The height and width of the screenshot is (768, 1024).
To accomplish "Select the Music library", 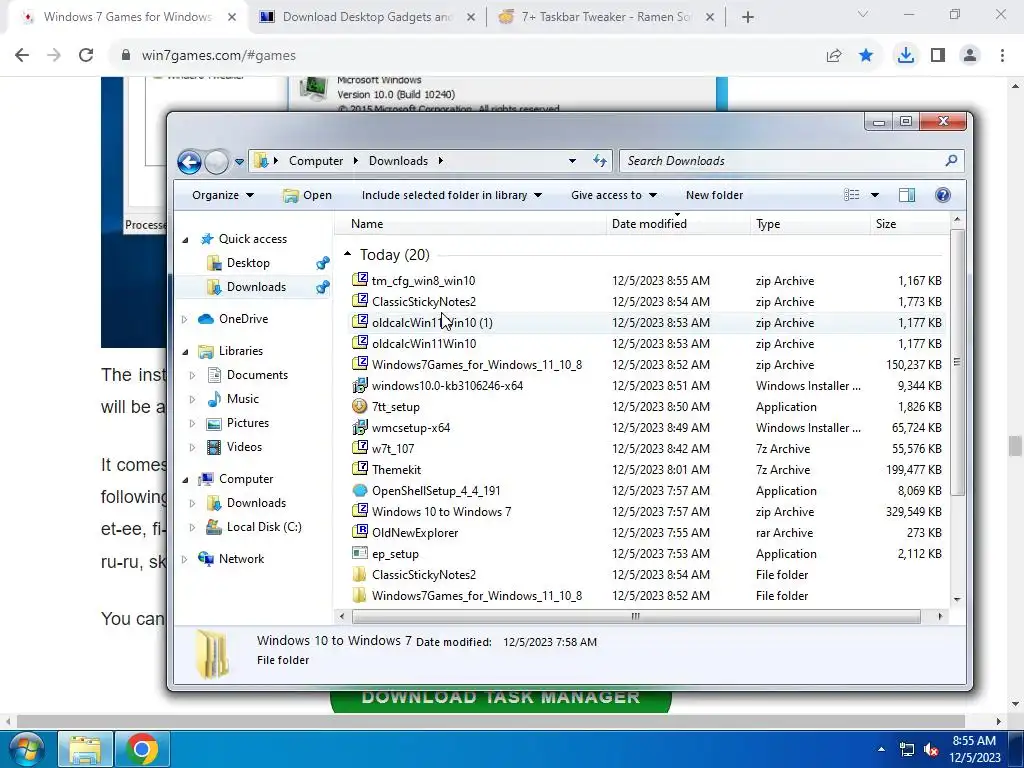I will point(242,399).
